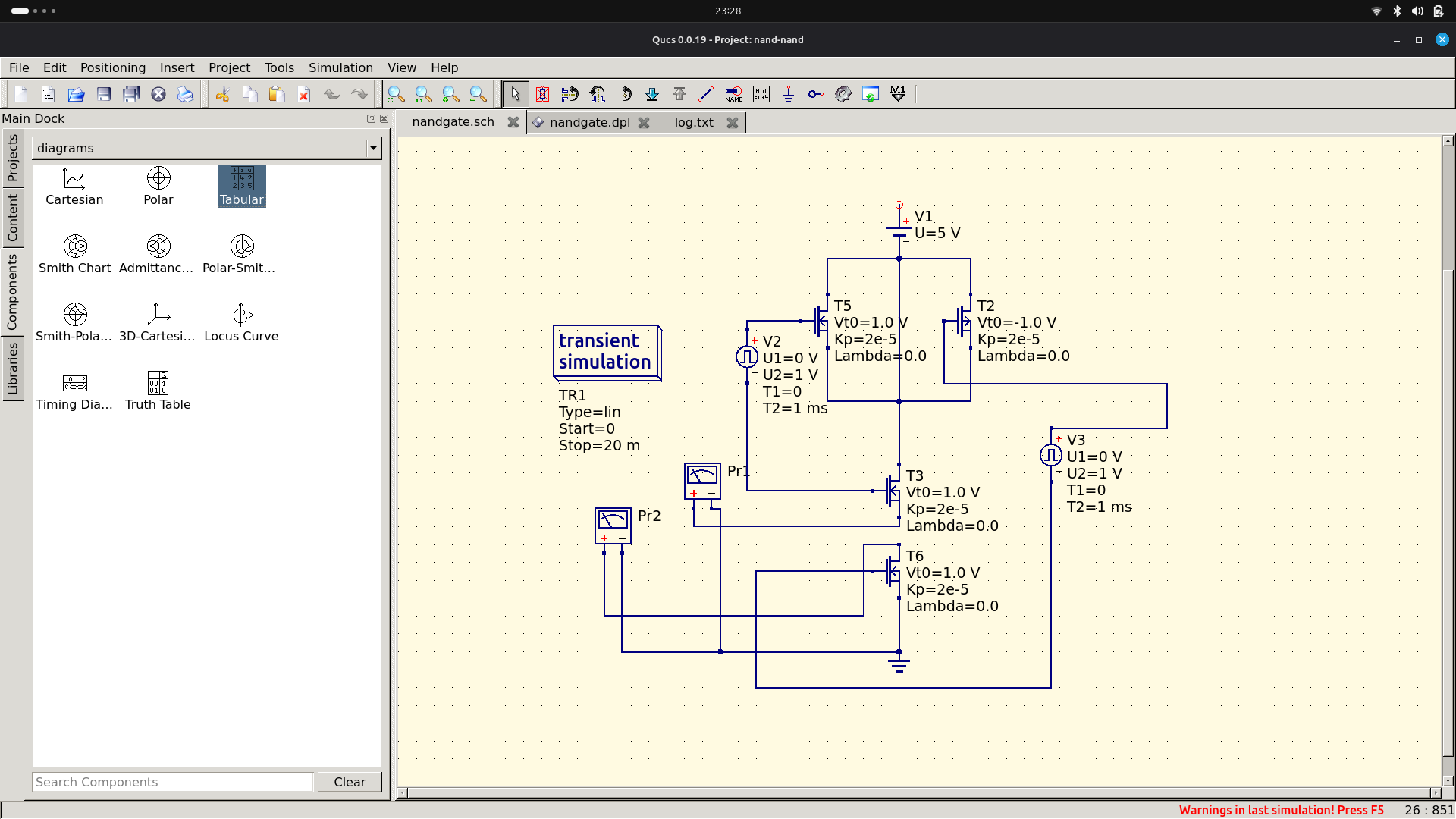Undo the last action
The width and height of the screenshot is (1456, 819).
point(332,94)
